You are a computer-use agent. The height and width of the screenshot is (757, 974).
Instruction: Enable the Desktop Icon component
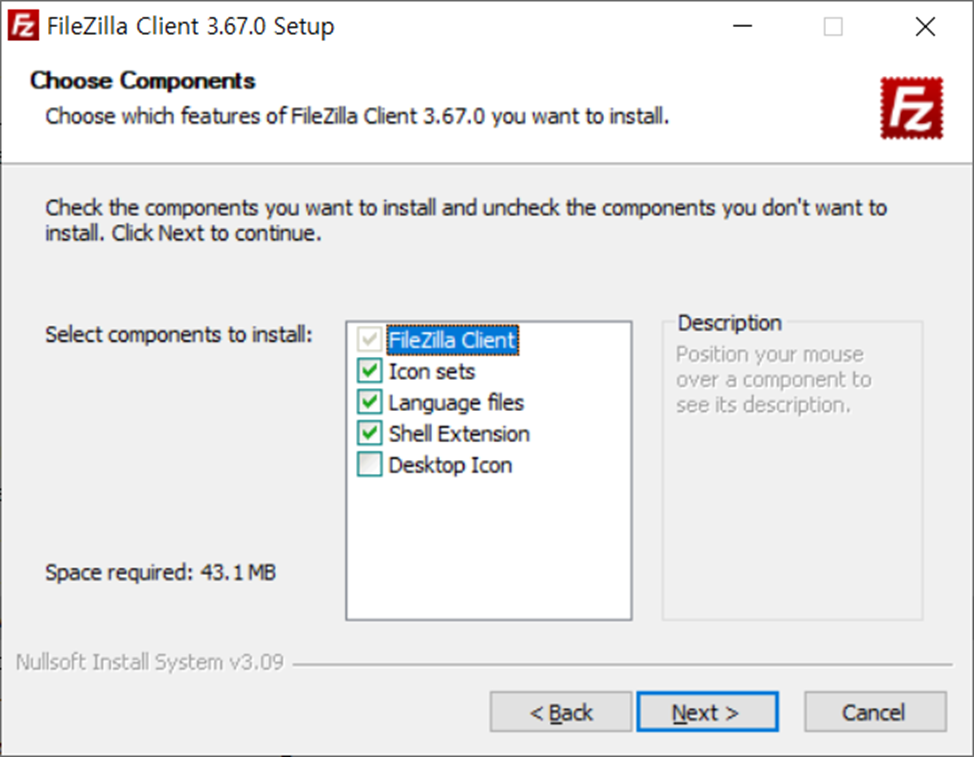[371, 464]
